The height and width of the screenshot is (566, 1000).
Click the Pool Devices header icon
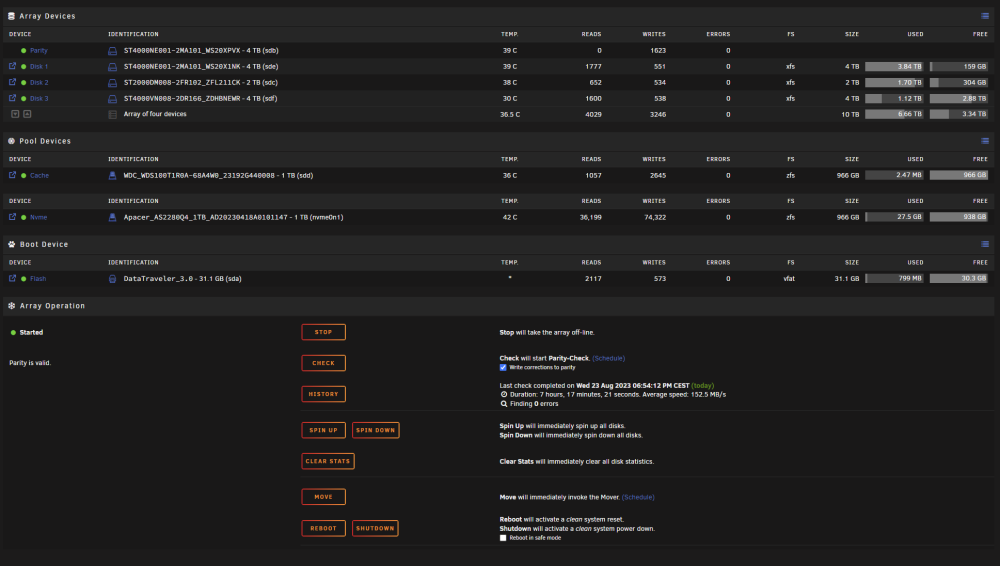click(x=11, y=141)
